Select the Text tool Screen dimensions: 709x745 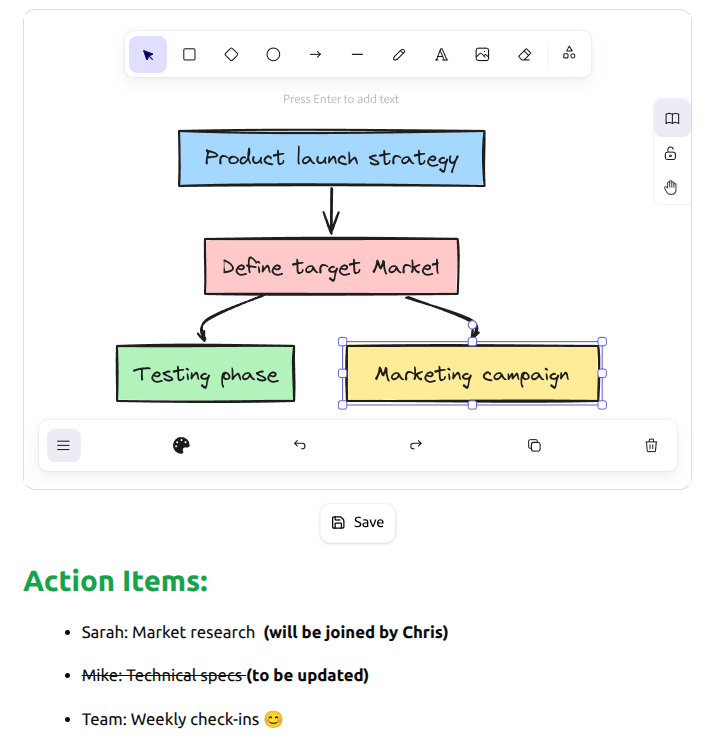point(441,55)
